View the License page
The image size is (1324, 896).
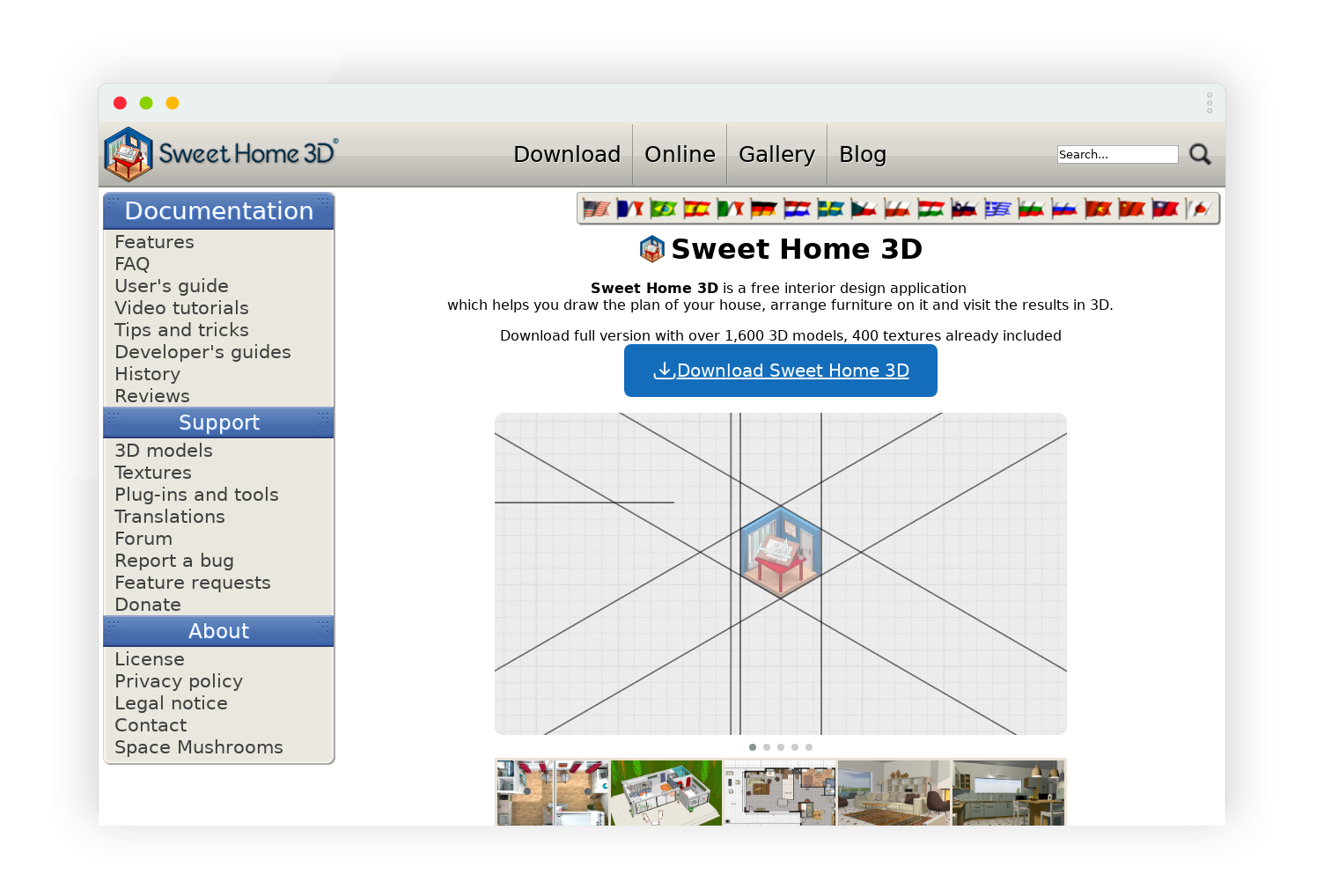pyautogui.click(x=150, y=659)
